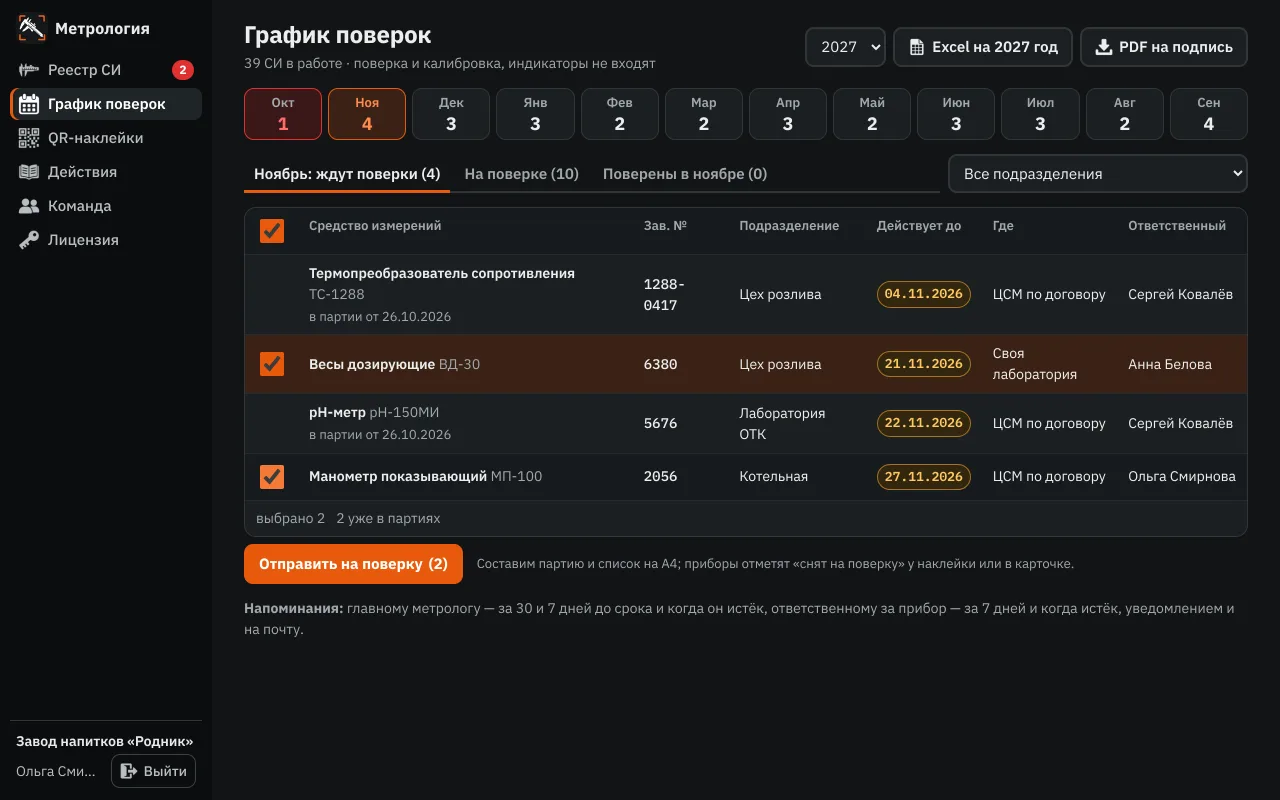Select the Янв month tile

coord(535,114)
